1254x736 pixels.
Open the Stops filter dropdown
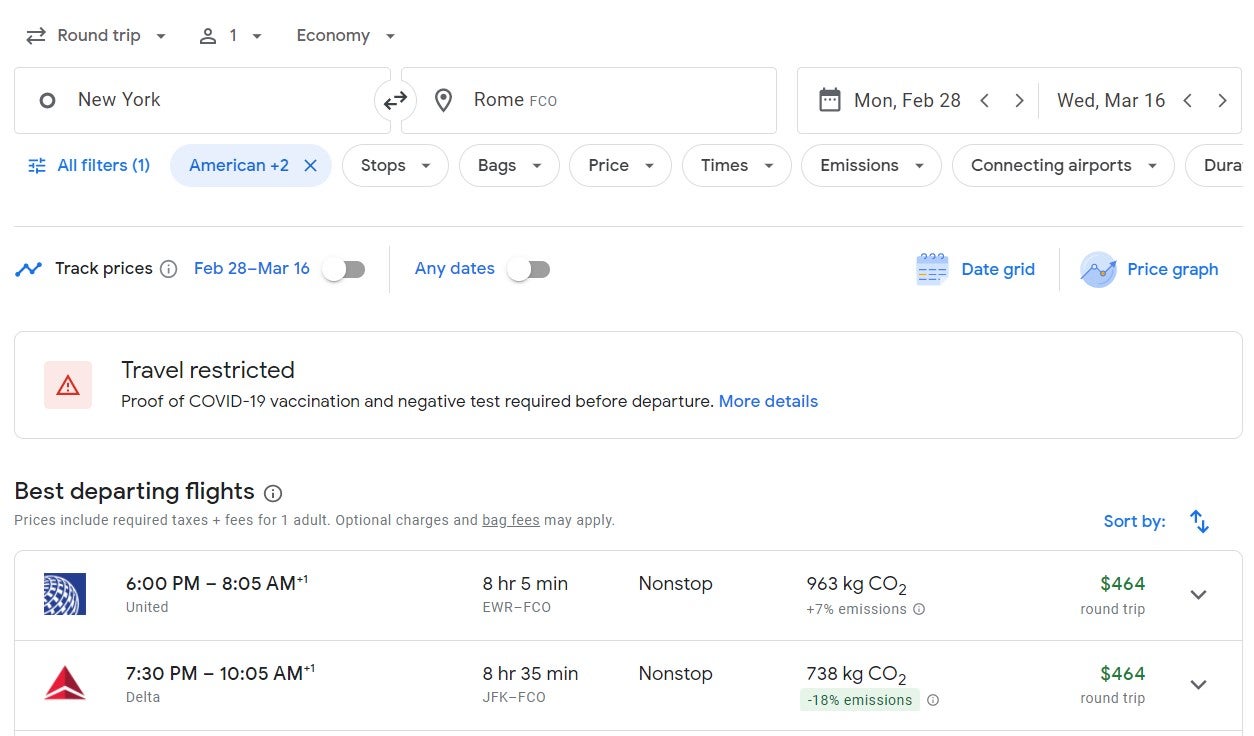(395, 165)
